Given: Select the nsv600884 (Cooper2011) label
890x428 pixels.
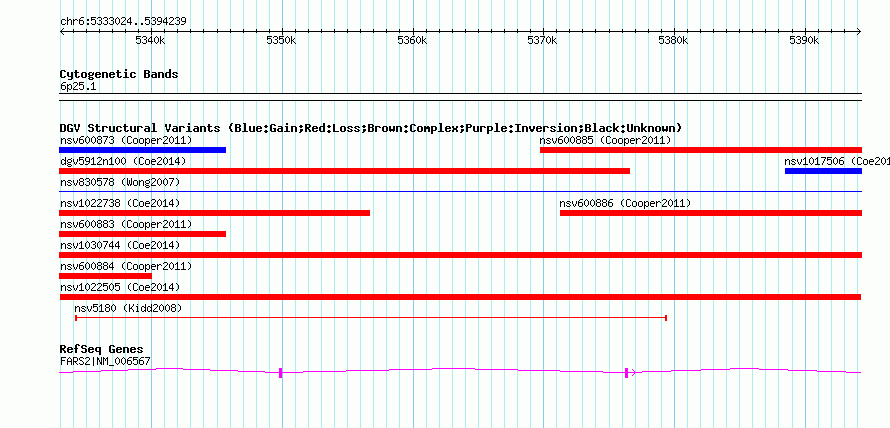Looking at the screenshot, I should point(126,266).
